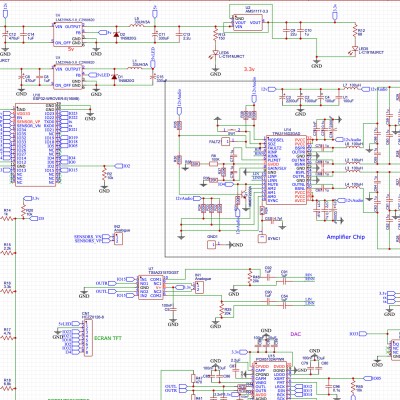
Task: Click the FAULT2 connector pin
Action: point(226,141)
